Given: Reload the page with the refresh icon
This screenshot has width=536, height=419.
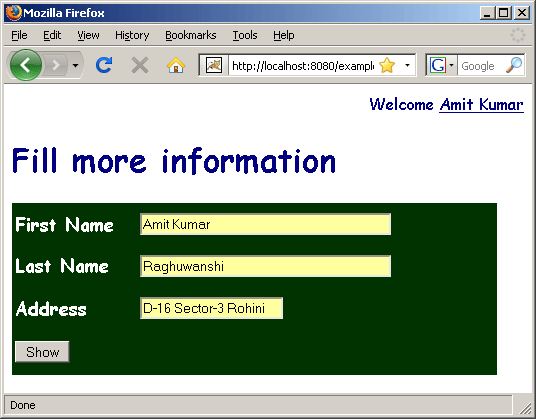Looking at the screenshot, I should (x=104, y=65).
